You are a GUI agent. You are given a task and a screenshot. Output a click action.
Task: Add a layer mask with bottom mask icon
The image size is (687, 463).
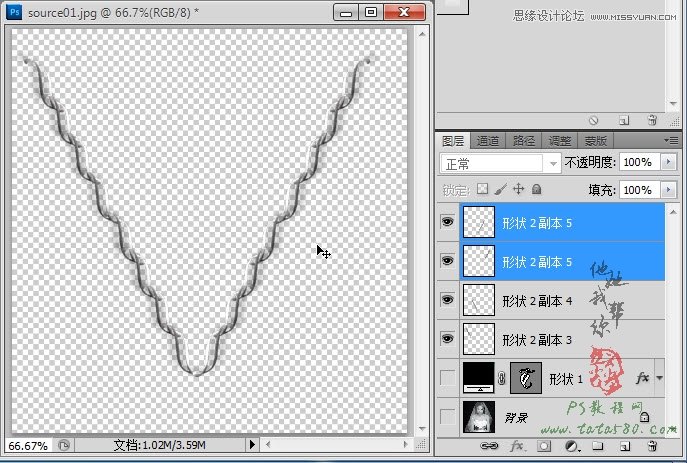pos(544,446)
